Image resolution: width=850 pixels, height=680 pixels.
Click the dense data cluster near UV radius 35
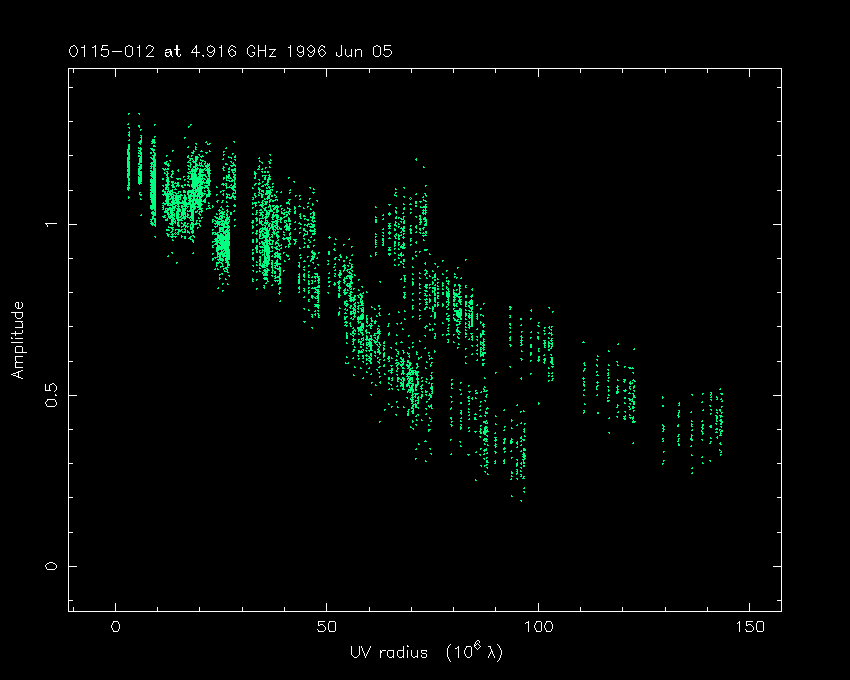pos(265,235)
